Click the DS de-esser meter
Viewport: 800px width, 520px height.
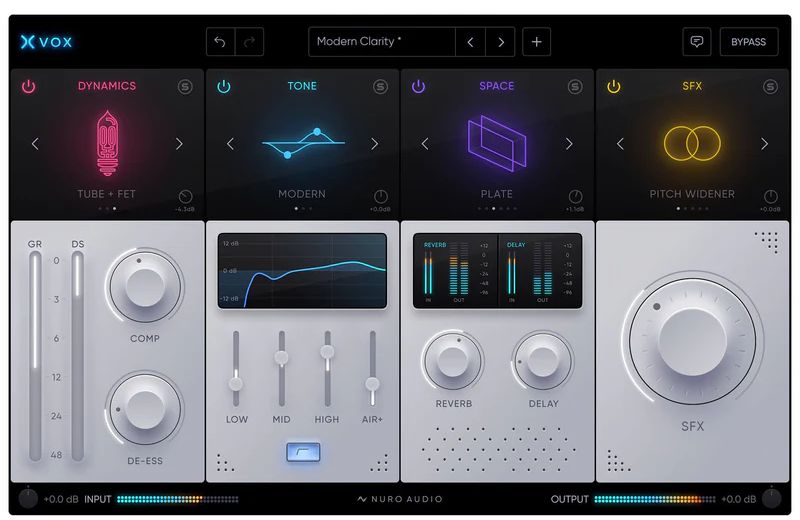click(78, 356)
